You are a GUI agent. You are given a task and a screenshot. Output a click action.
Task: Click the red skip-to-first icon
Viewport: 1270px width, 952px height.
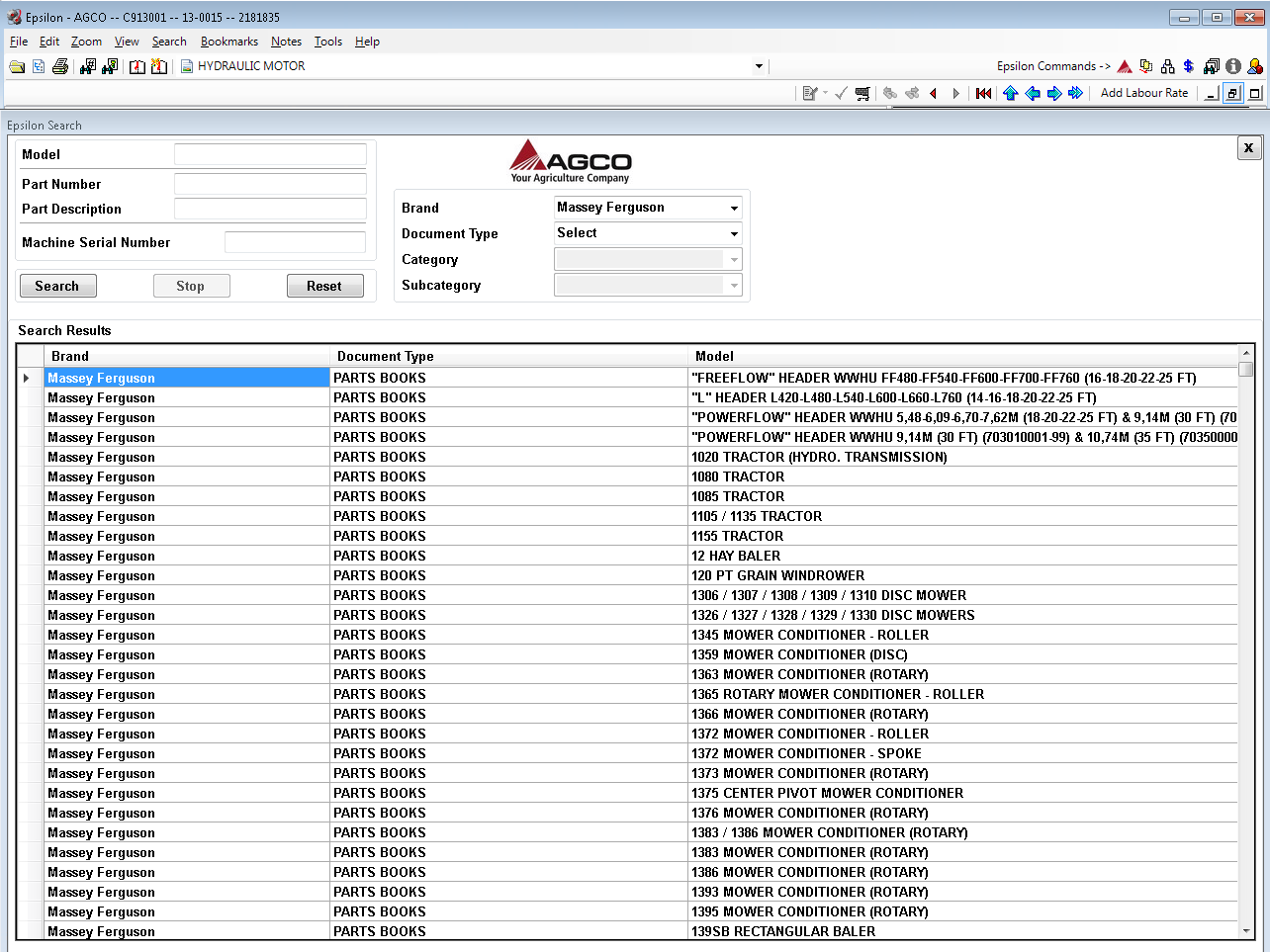[x=983, y=93]
